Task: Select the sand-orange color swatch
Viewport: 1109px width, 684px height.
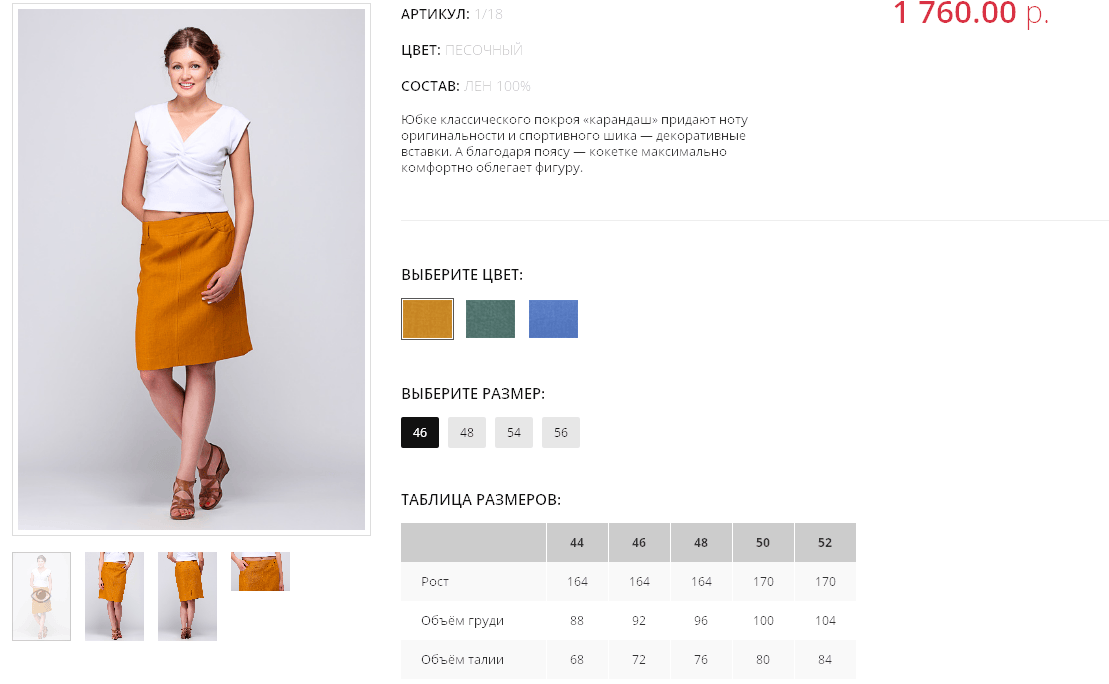Action: pos(427,319)
